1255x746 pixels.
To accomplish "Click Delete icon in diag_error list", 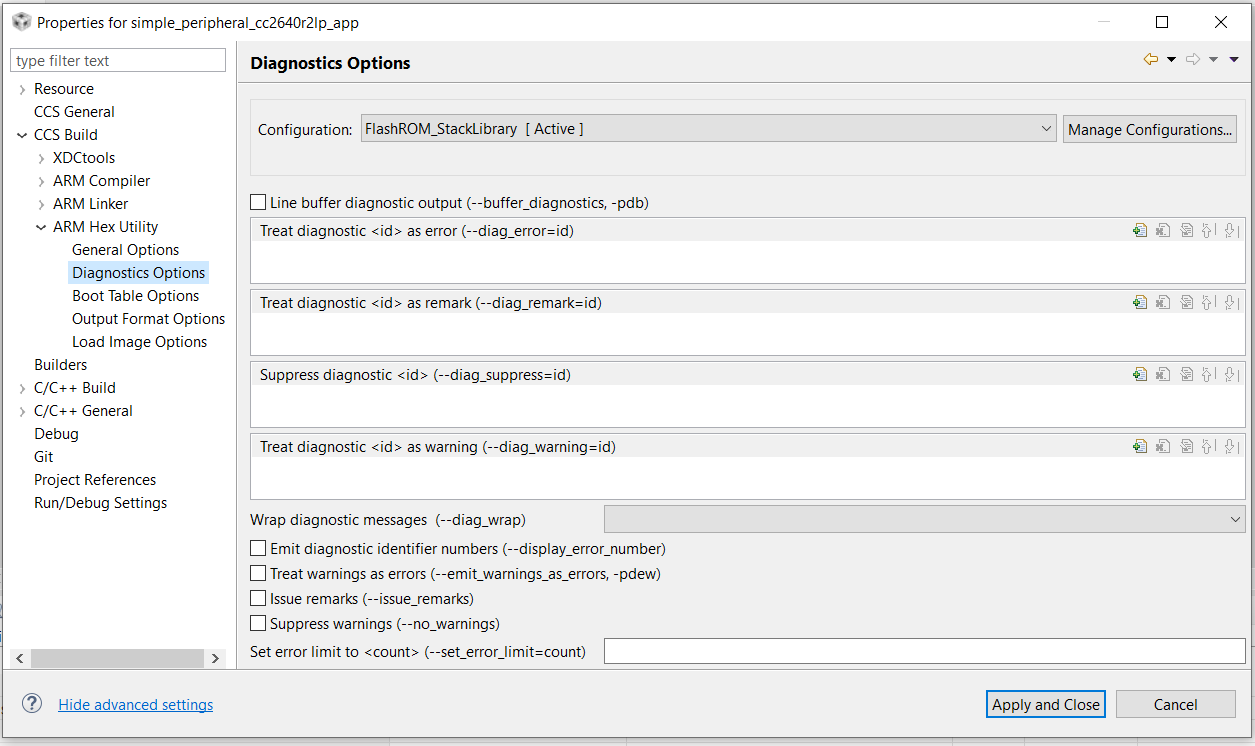I will click(1163, 231).
